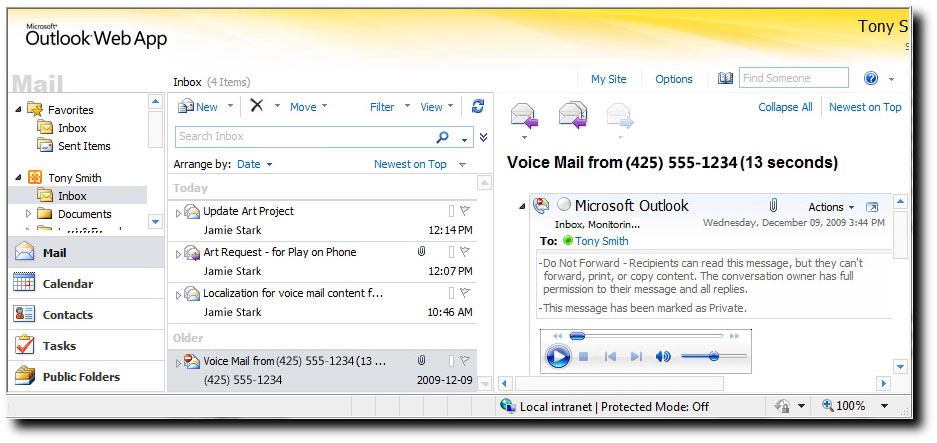The height and width of the screenshot is (443, 937).
Task: Open the Help dropdown arrow
Action: pyautogui.click(x=892, y=79)
